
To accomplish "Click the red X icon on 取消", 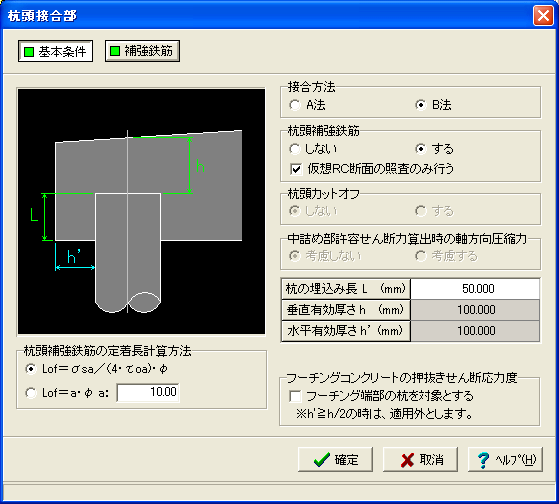I will point(407,461).
